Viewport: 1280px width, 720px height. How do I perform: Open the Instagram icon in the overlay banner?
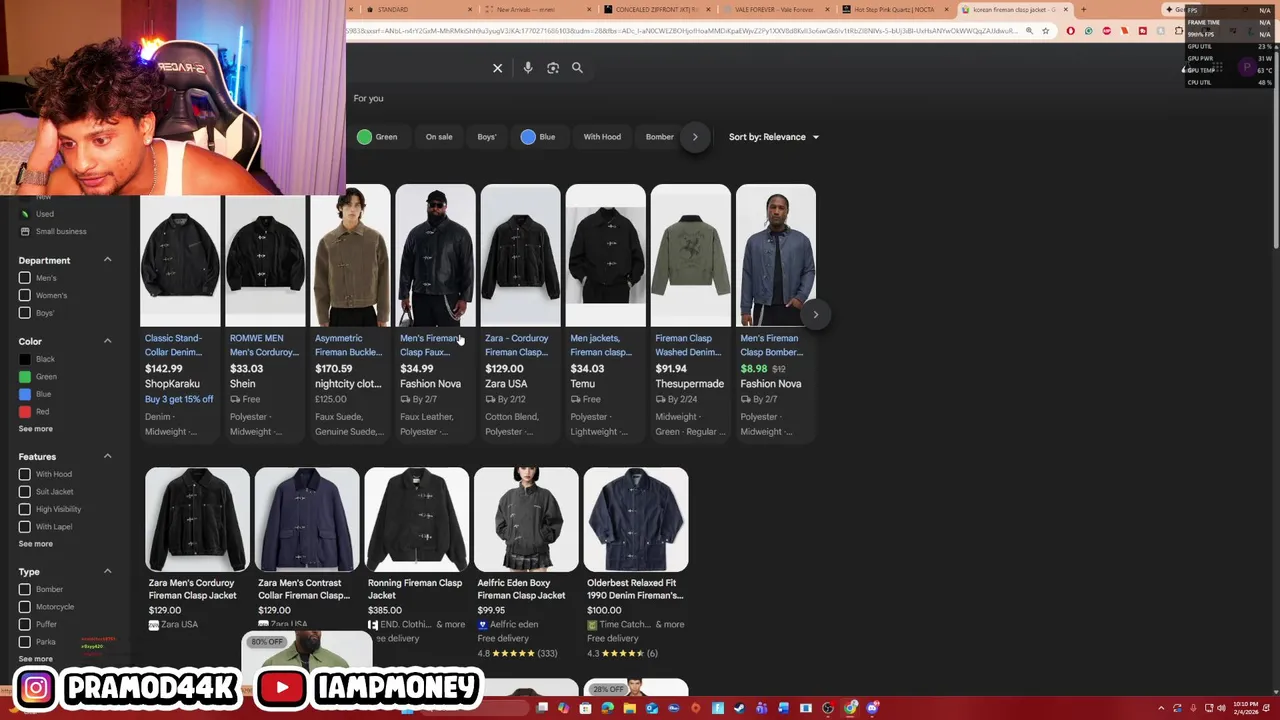click(35, 688)
